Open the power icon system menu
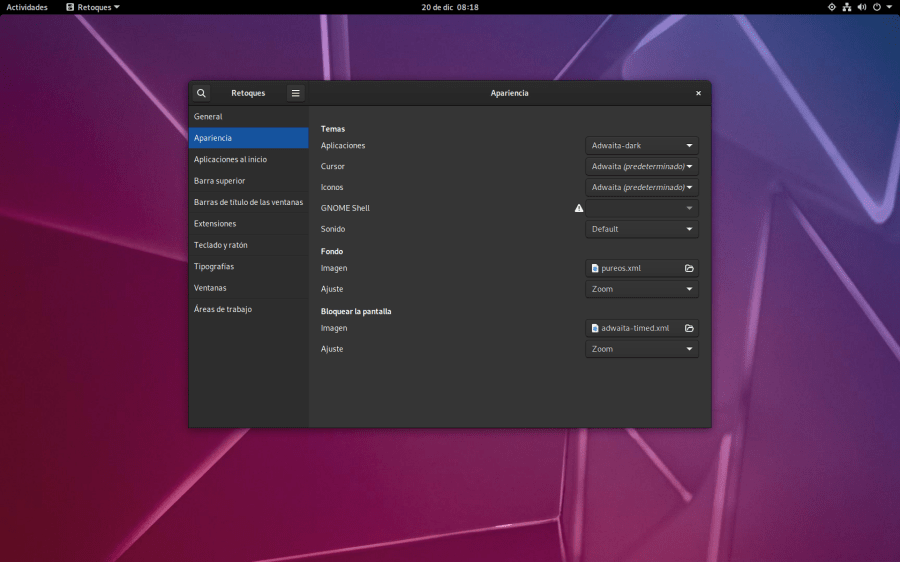The image size is (900, 562). tap(876, 7)
